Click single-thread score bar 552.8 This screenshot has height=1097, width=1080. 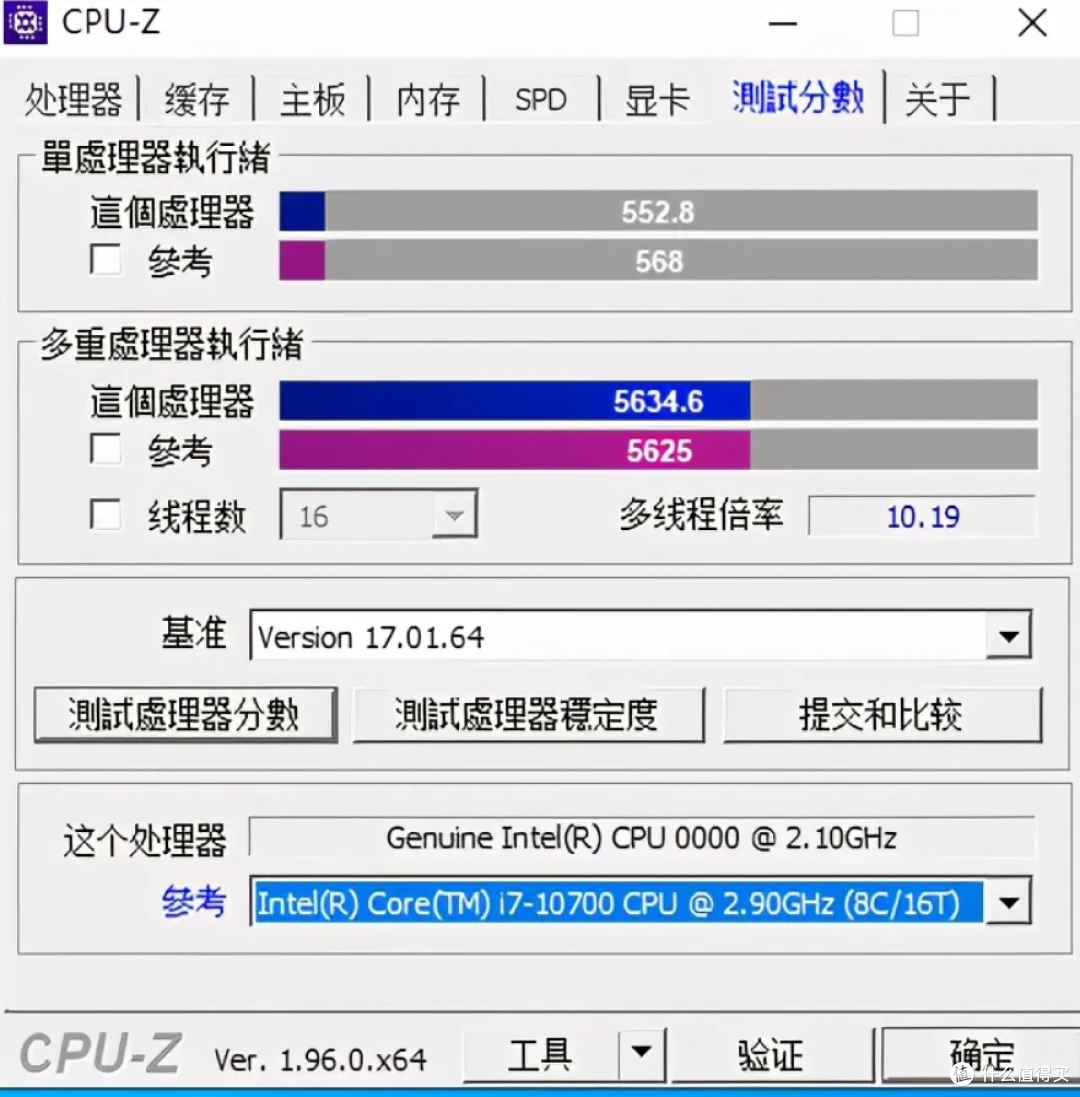[x=658, y=211]
